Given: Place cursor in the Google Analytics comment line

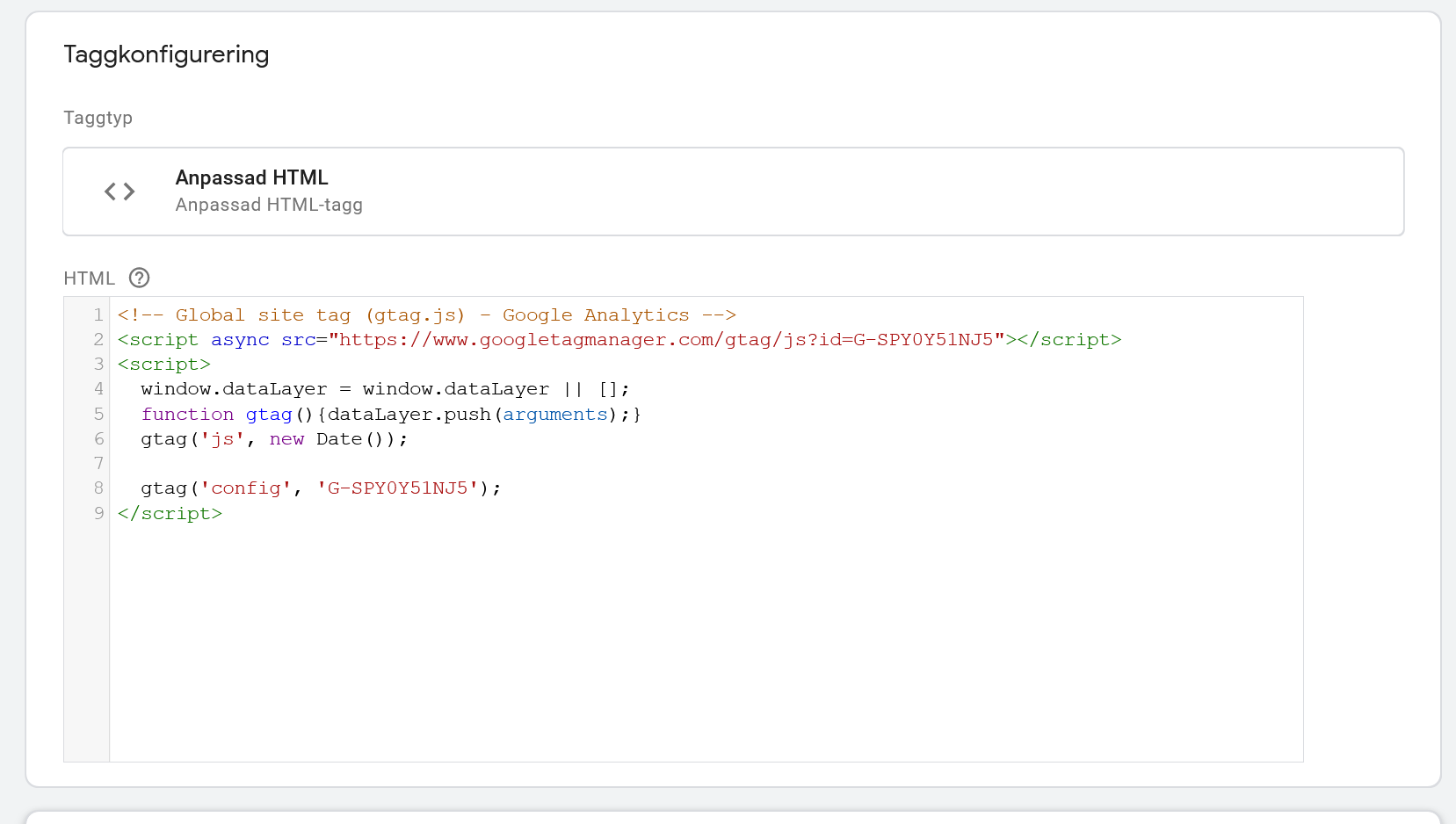Looking at the screenshot, I should [x=426, y=315].
